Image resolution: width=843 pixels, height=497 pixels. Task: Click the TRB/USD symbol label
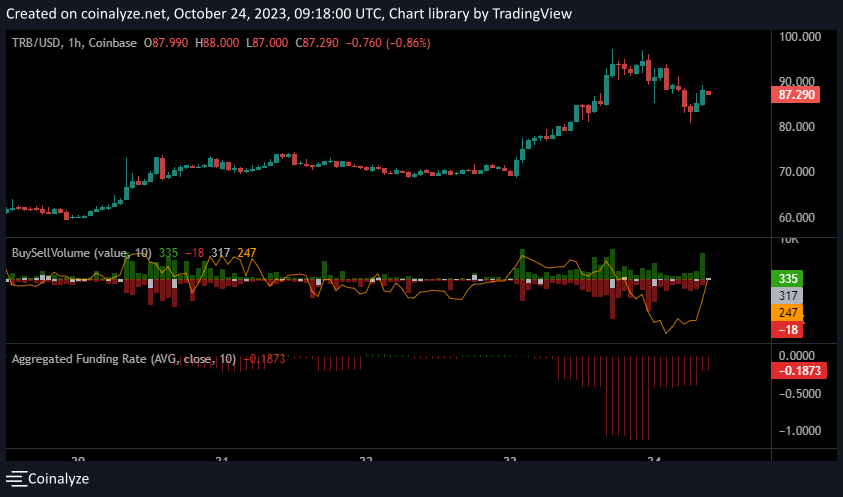(x=38, y=43)
